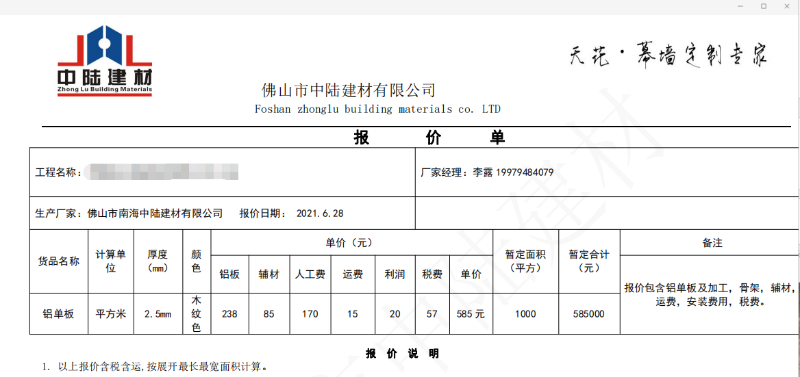
Task: Click the provisional area value 1000
Action: [x=526, y=314]
